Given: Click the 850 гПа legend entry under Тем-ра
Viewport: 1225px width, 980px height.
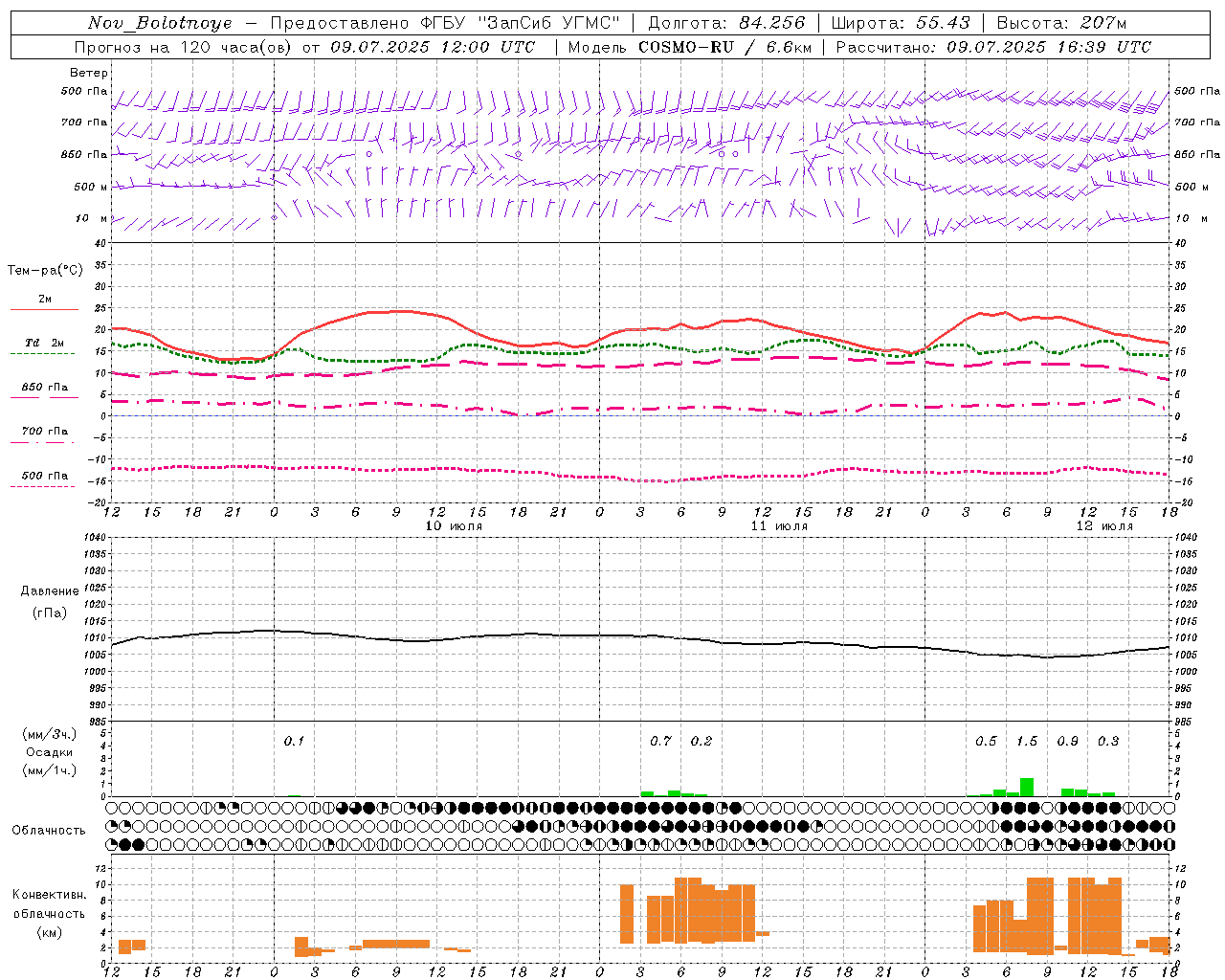Looking at the screenshot, I should [44, 388].
